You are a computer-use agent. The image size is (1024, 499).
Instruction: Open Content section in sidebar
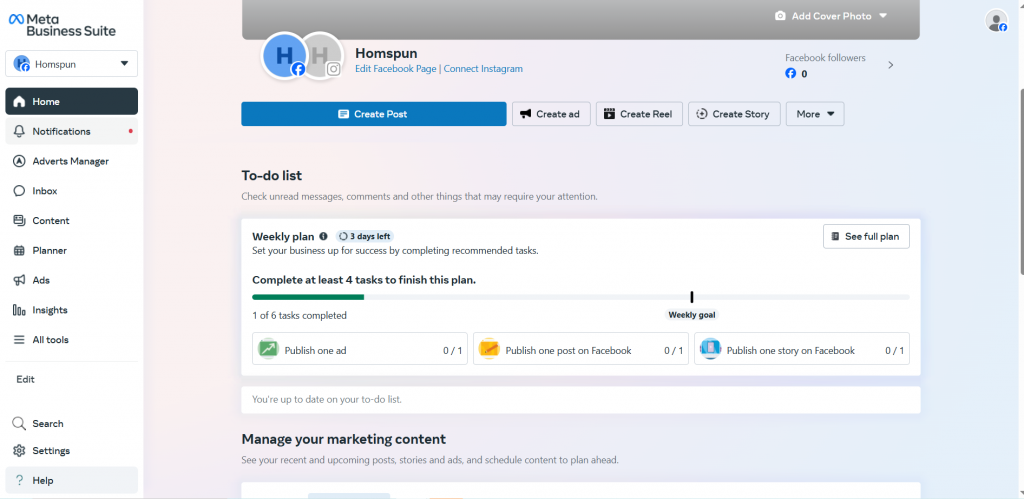tap(72, 221)
